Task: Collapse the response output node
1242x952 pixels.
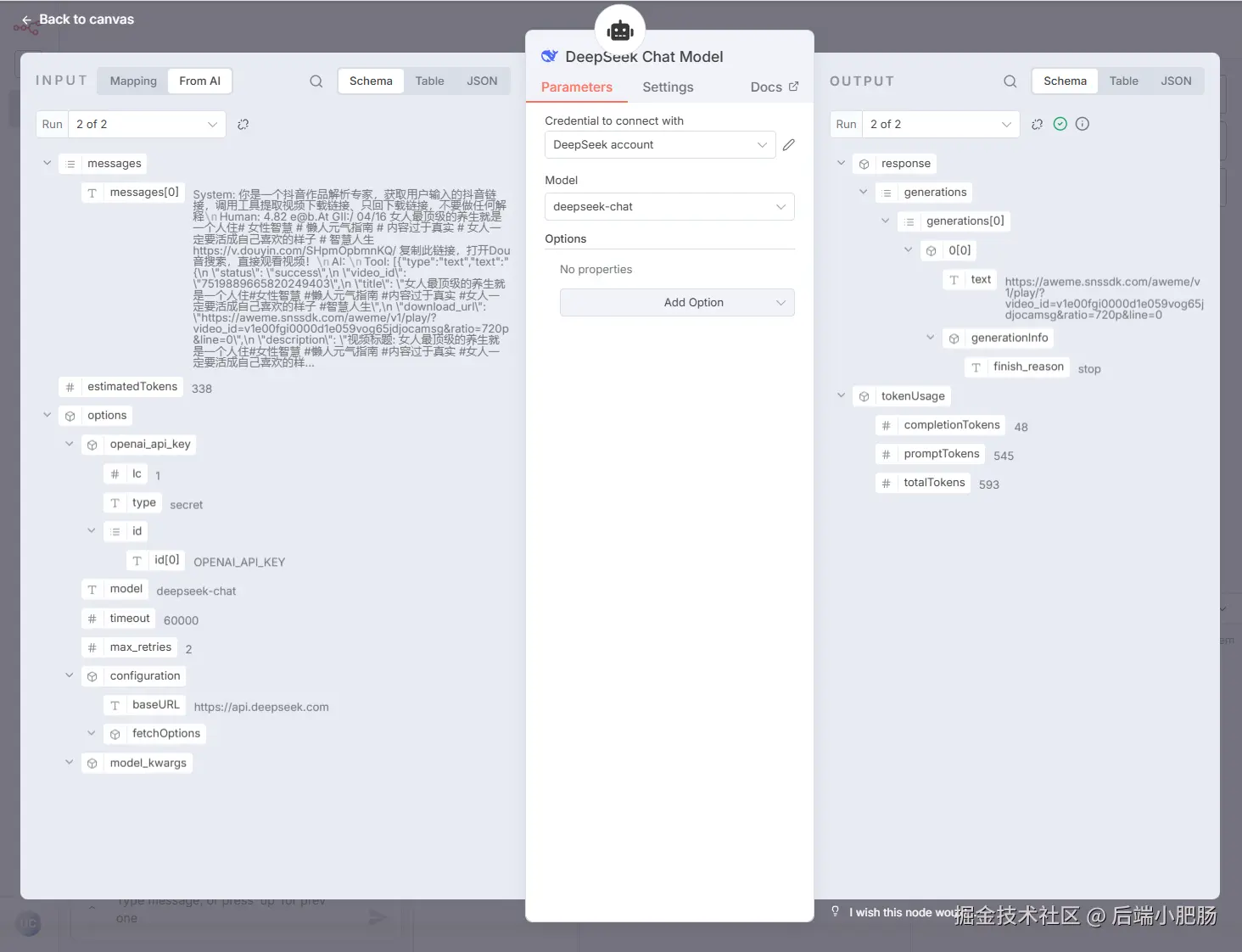Action: (842, 163)
